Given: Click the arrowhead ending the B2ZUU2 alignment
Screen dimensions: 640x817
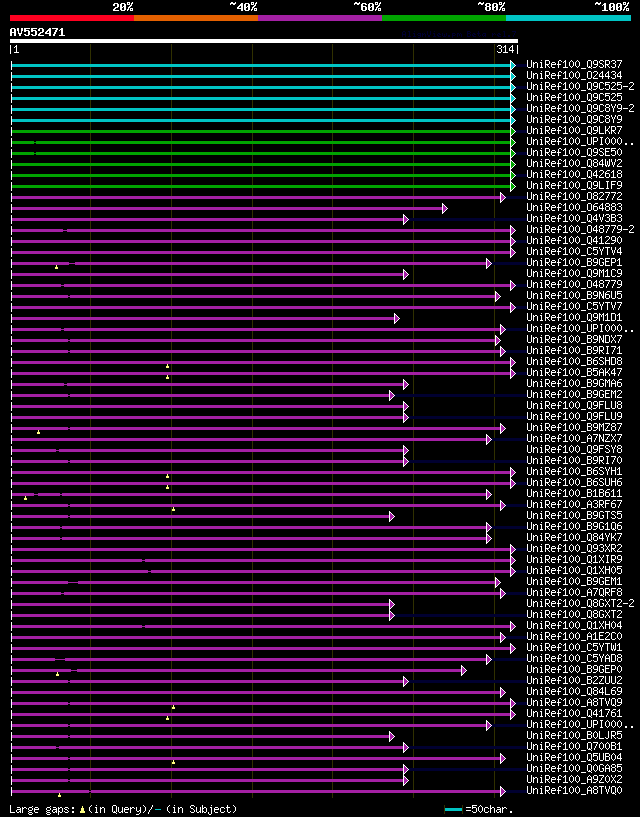Looking at the screenshot, I should pyautogui.click(x=405, y=681).
